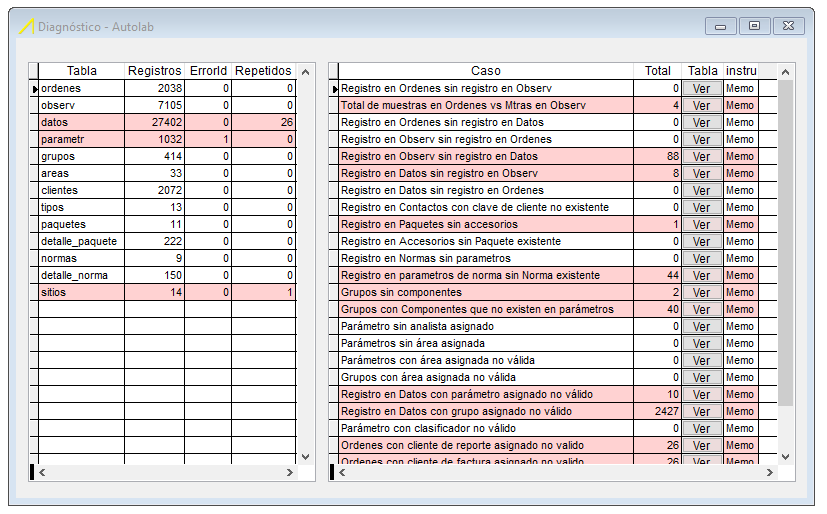Click left arrow of left table horizontal scrollbar
The width and height of the screenshot is (827, 514).
[43, 472]
